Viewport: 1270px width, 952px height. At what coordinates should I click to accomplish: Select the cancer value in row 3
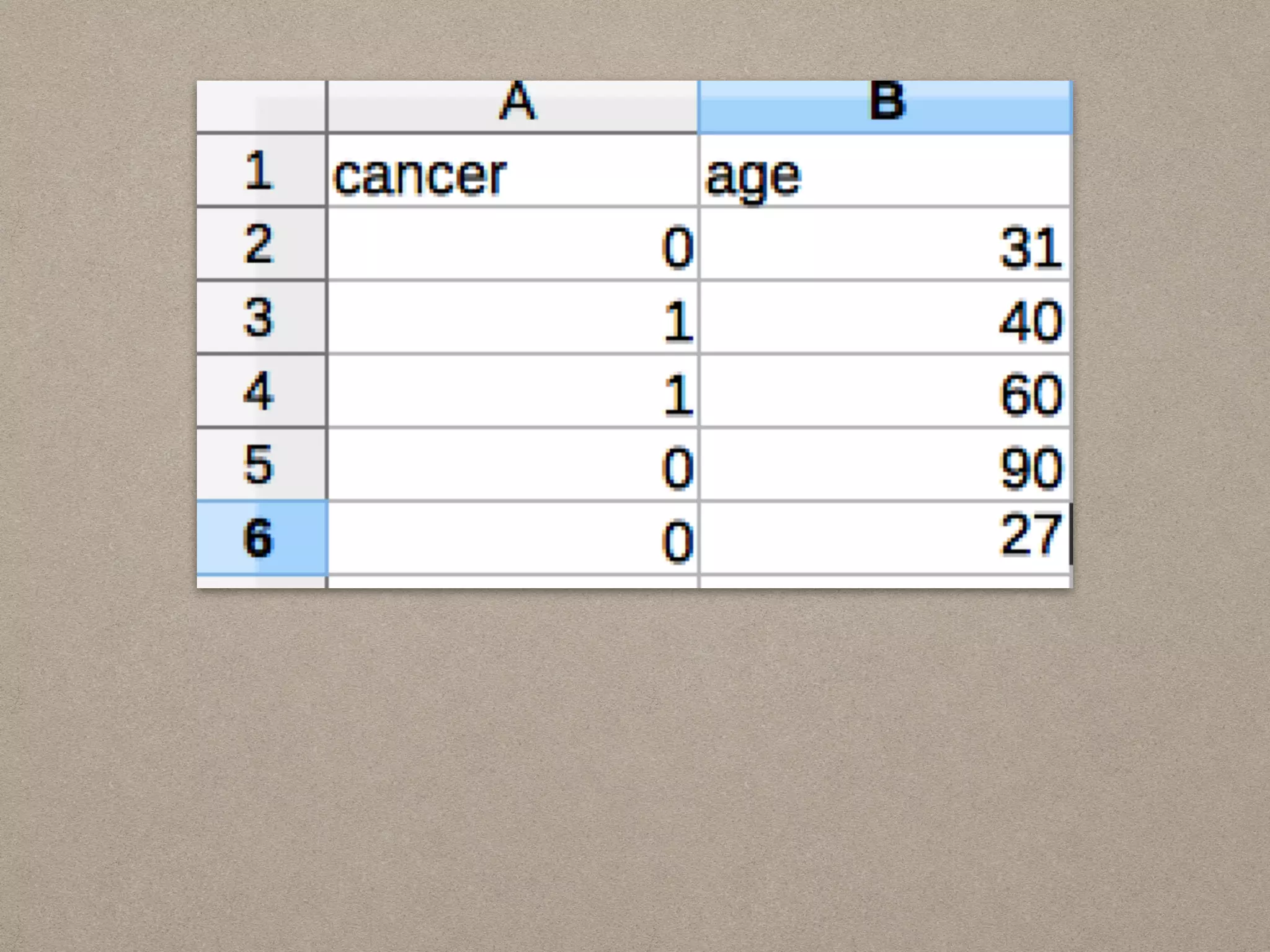click(x=512, y=318)
